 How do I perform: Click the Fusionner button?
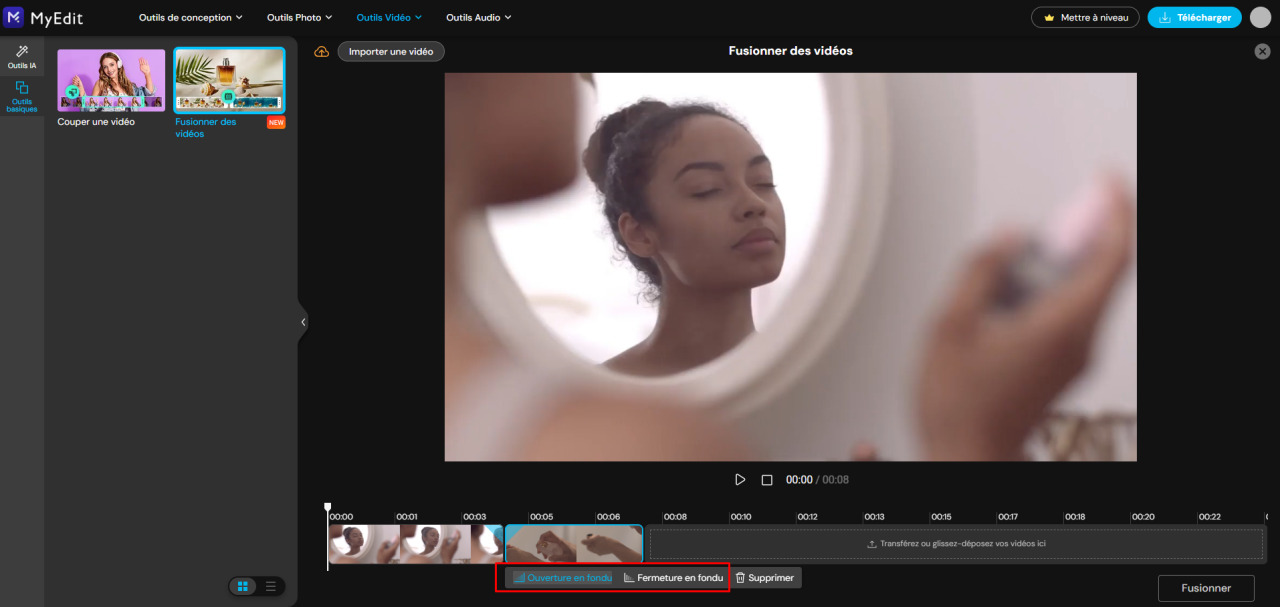(1206, 588)
